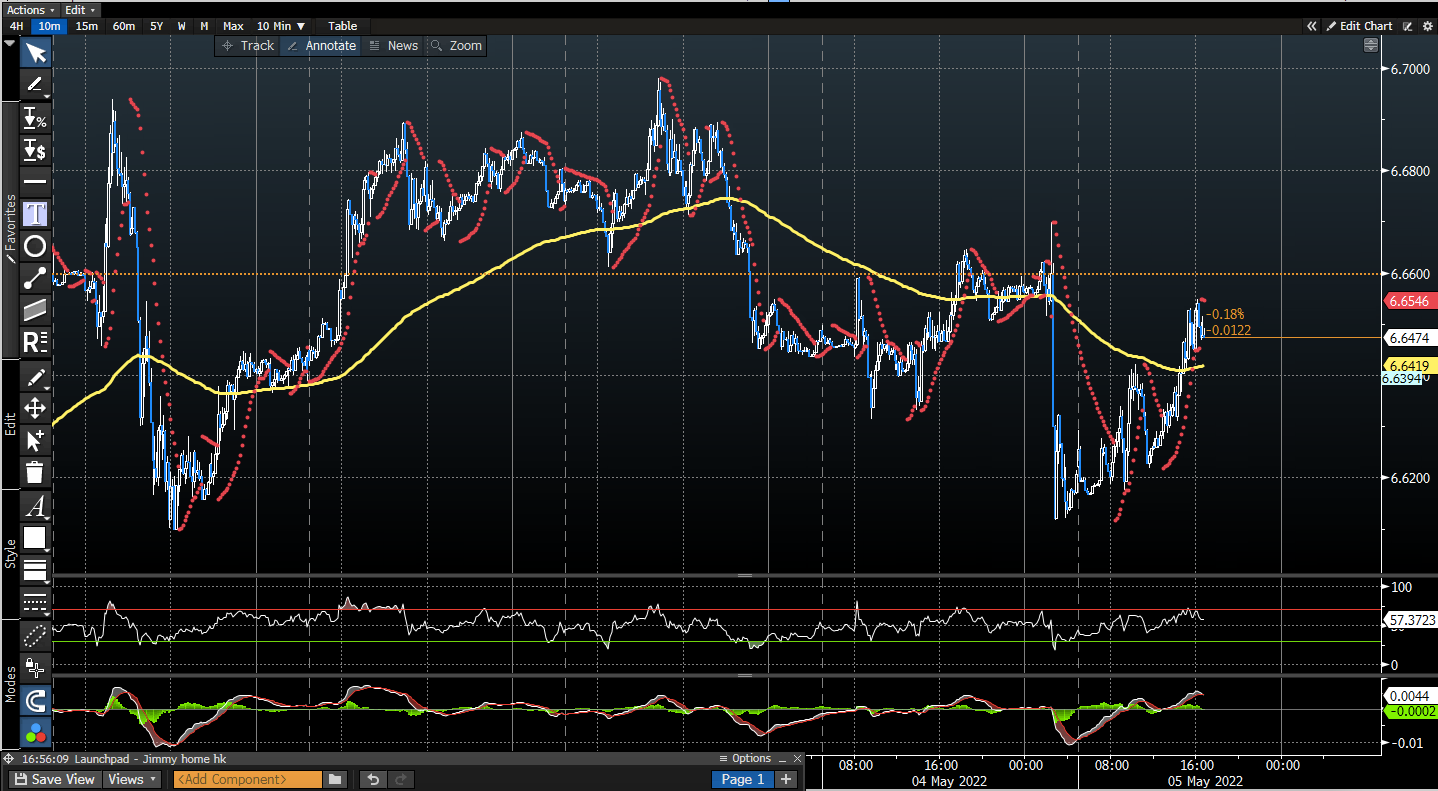Click the 57.3723 RSI value label

coord(1410,621)
